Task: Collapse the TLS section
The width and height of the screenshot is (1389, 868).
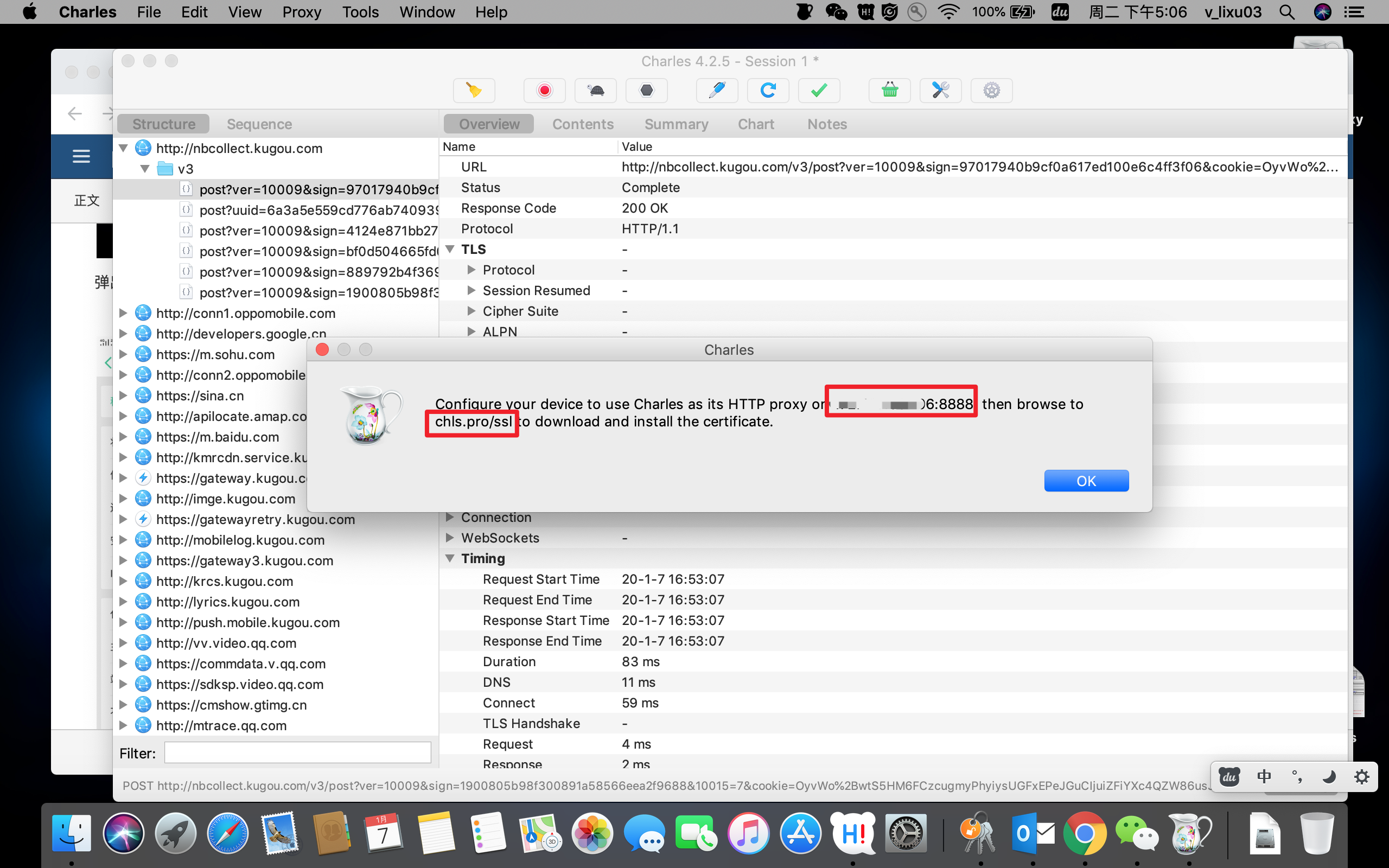Action: click(450, 249)
